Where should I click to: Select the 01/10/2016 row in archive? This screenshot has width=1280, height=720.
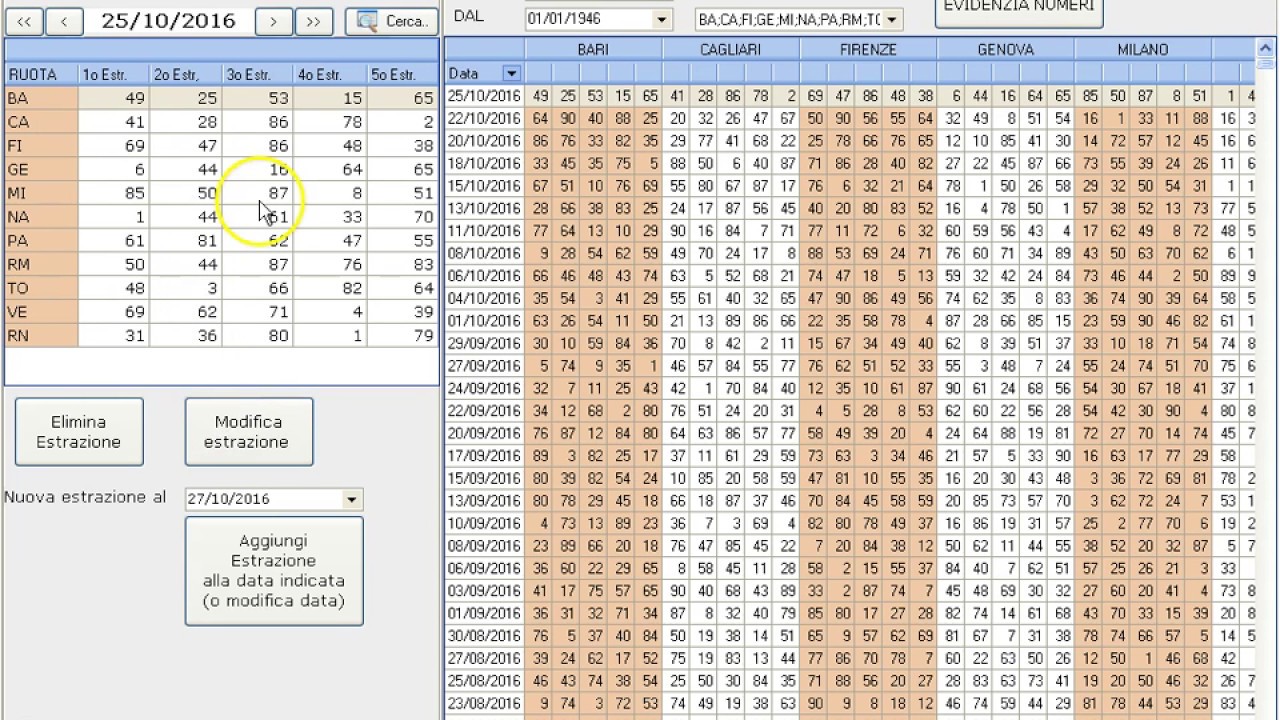[850, 321]
